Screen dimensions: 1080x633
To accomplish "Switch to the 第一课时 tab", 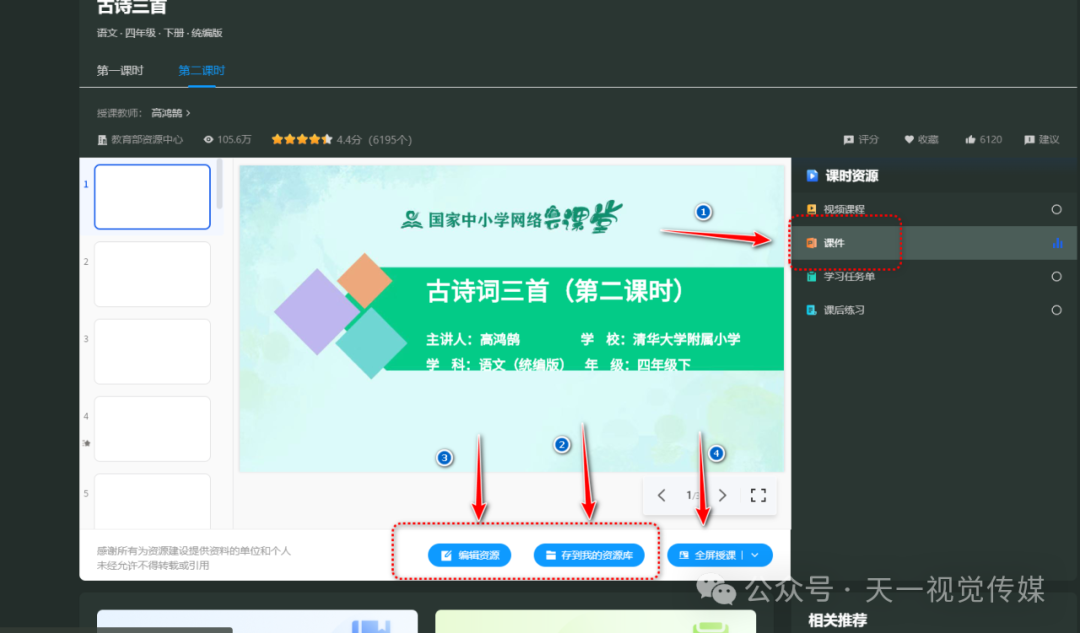I will click(122, 70).
